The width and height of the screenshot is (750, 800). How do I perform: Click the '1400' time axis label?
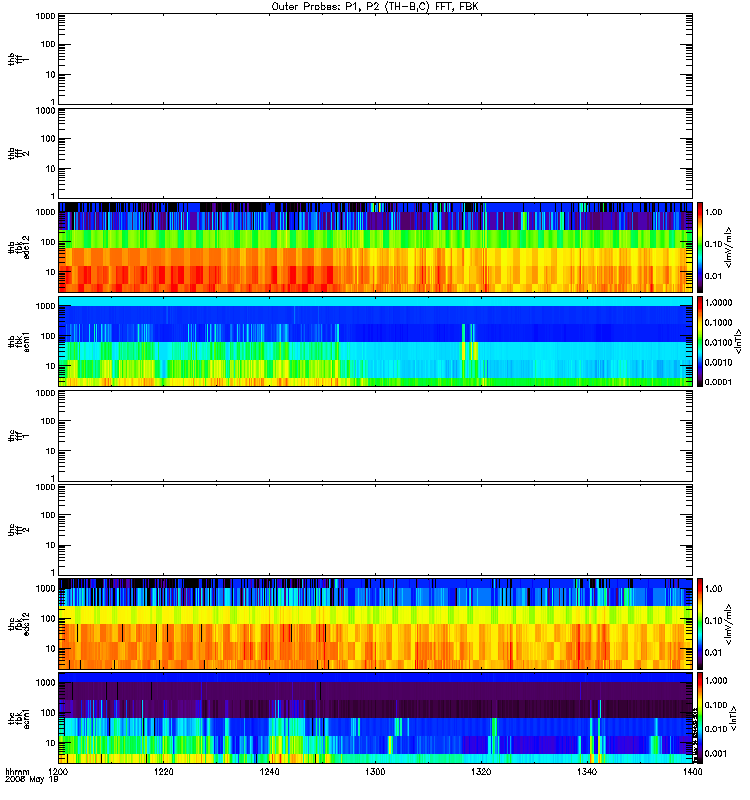pos(692,772)
